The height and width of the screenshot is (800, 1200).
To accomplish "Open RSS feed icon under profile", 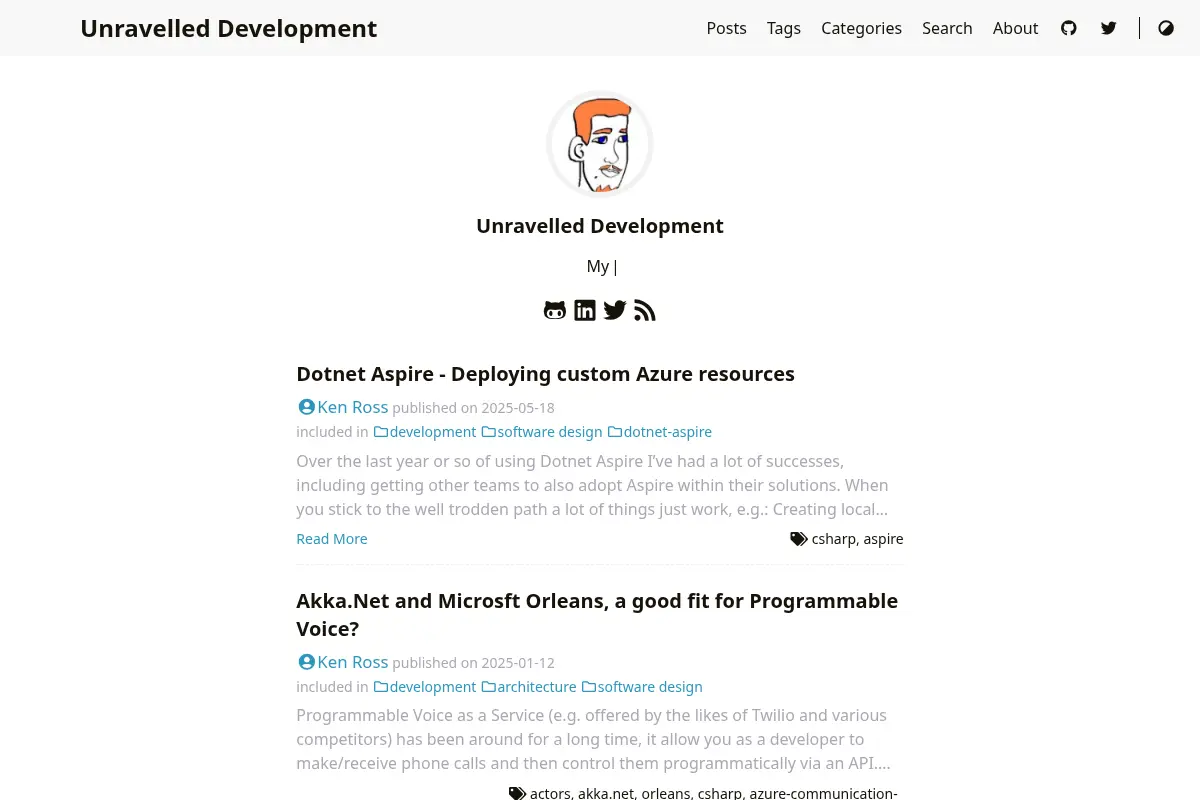I will coord(645,310).
